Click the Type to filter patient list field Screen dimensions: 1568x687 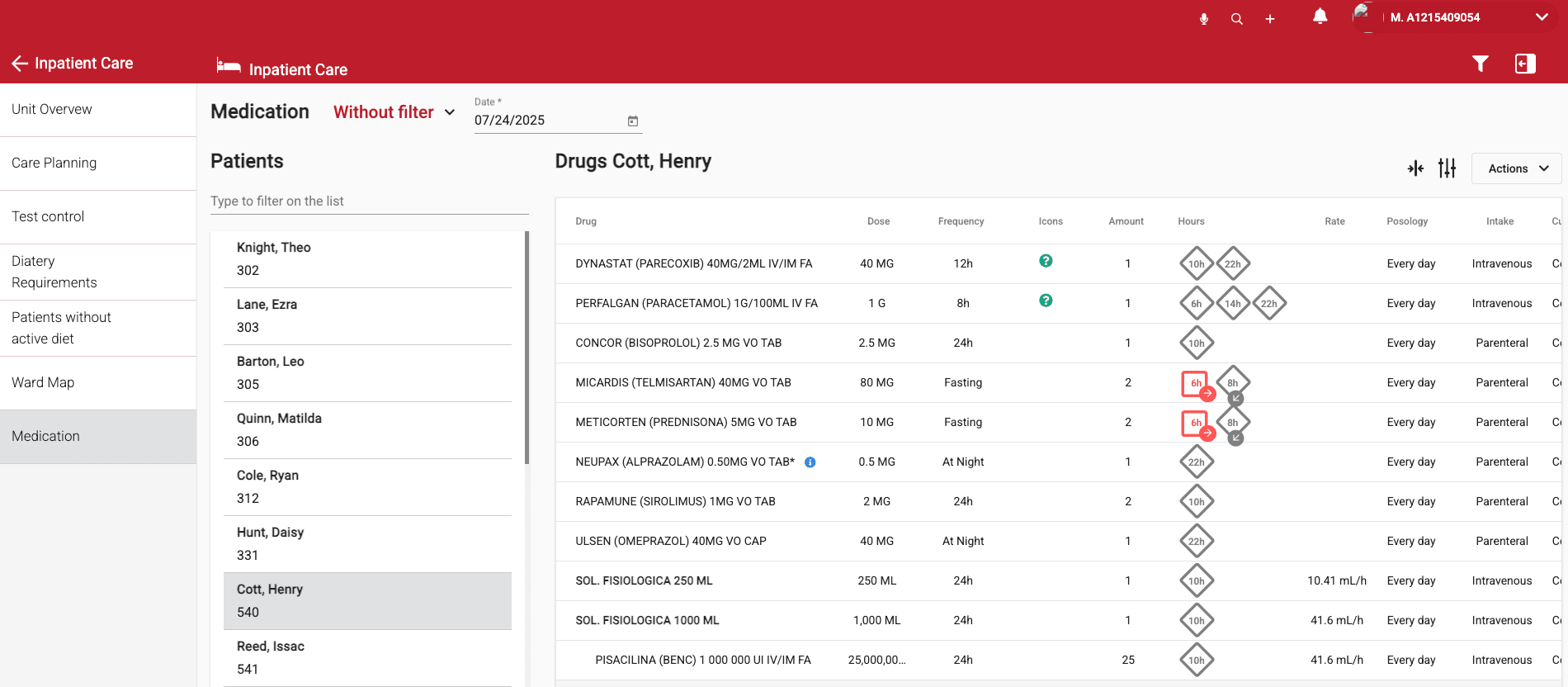tap(369, 201)
